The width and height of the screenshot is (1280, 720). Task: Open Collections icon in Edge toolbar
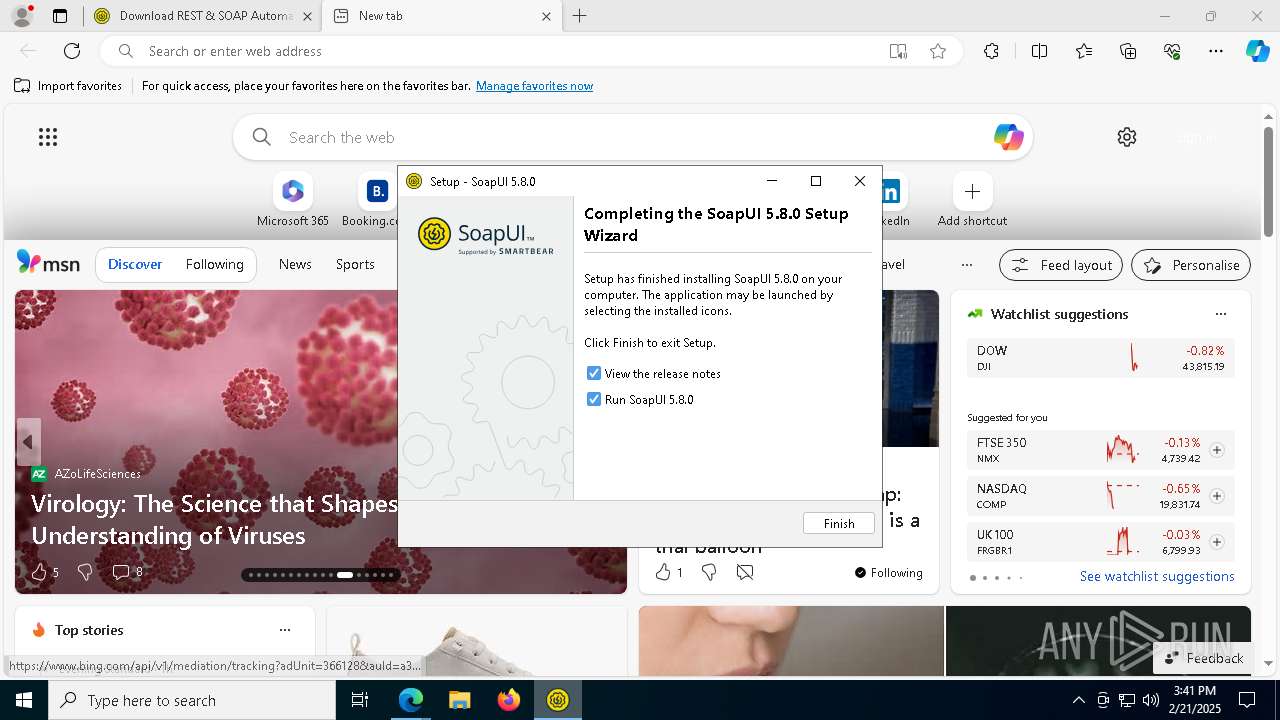click(x=1128, y=51)
